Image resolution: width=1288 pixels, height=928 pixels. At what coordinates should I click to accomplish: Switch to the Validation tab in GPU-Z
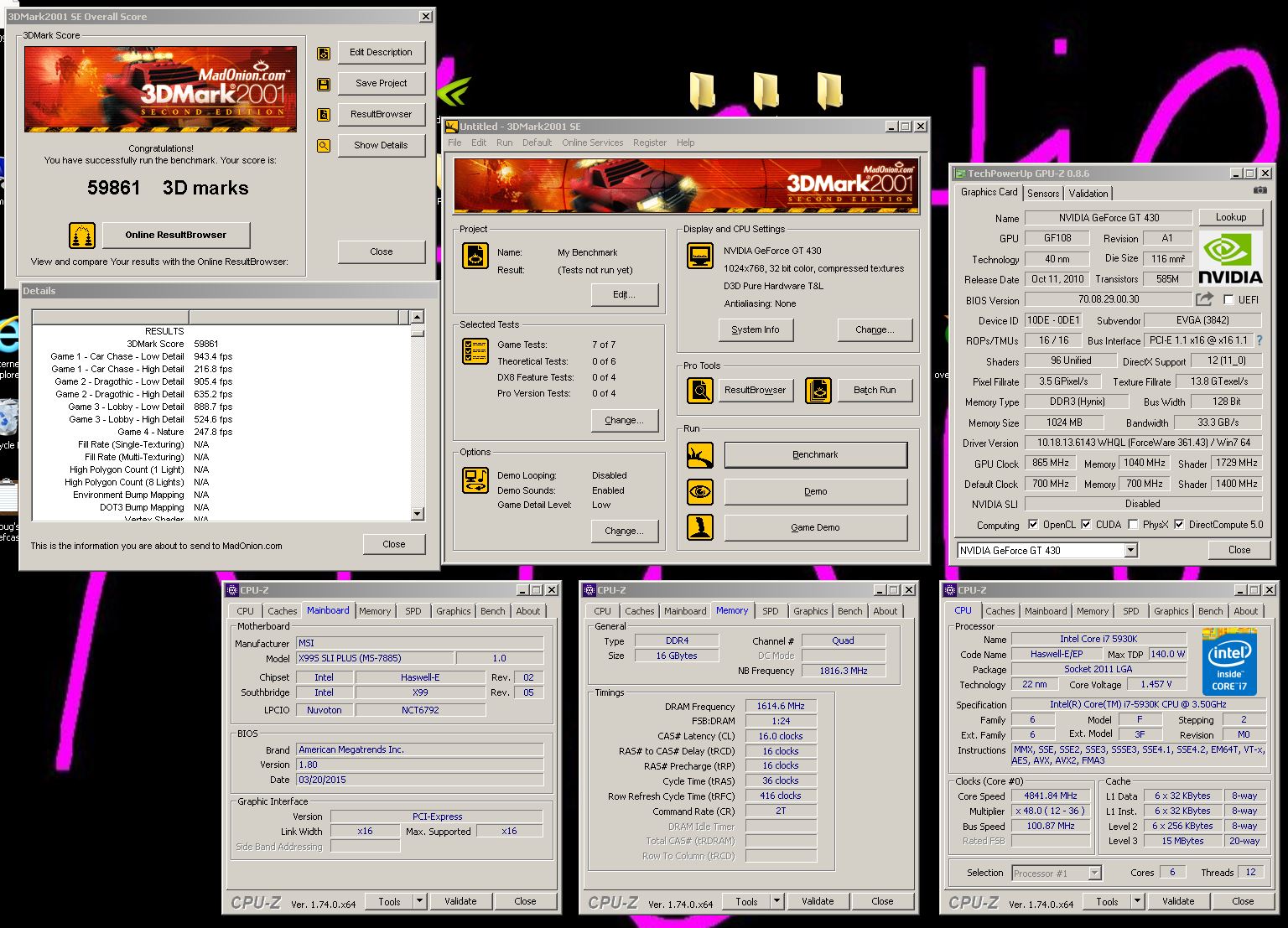pyautogui.click(x=1088, y=194)
